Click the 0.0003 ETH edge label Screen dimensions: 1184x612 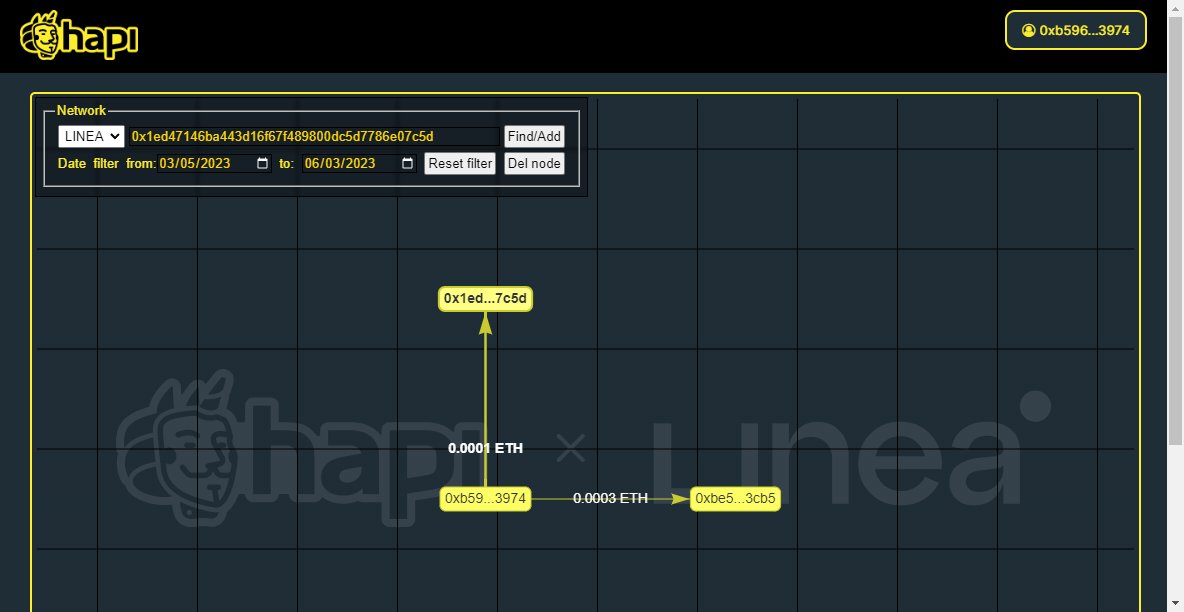pos(610,499)
